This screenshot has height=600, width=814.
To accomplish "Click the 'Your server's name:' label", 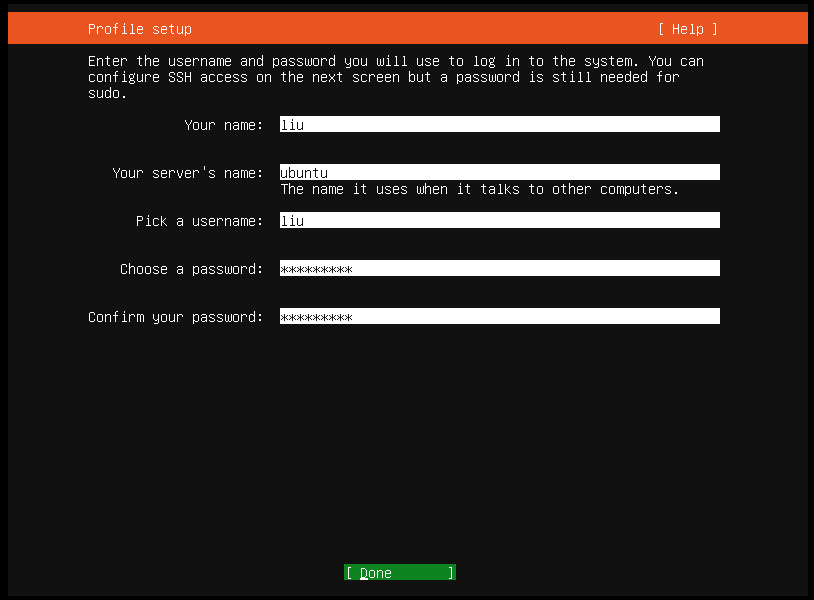I will [188, 173].
